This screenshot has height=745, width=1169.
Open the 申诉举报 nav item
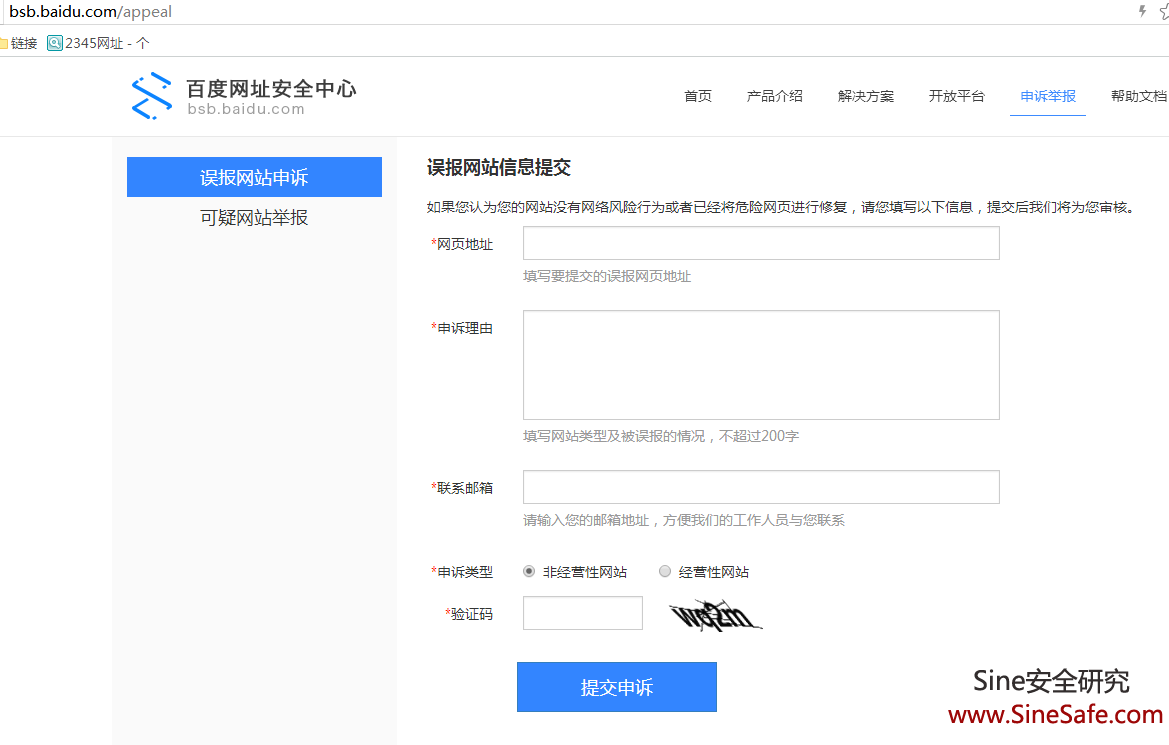coord(1047,96)
